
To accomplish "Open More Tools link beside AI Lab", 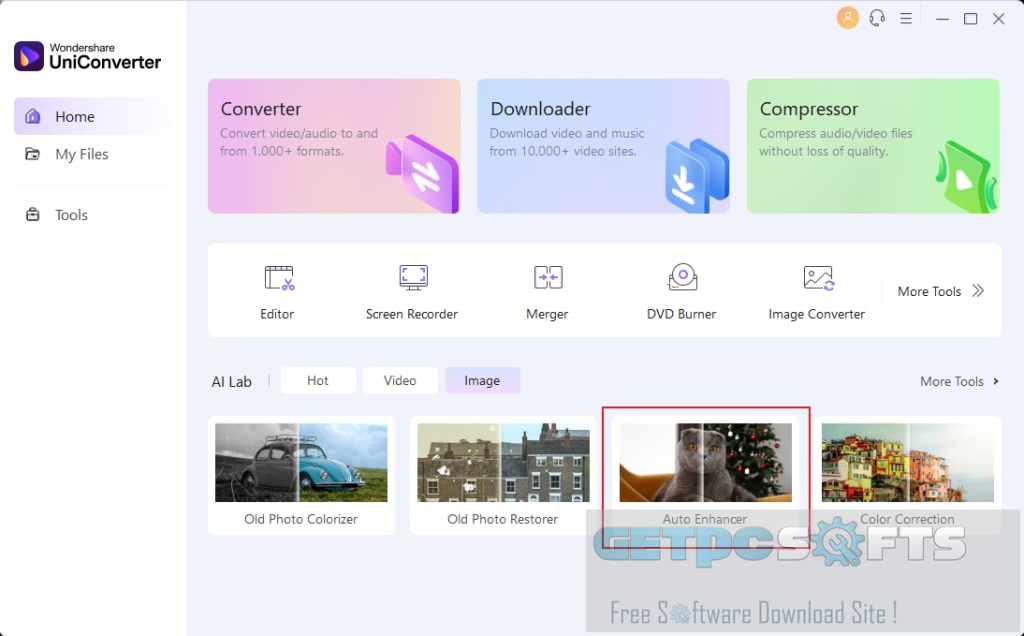I will 959,381.
